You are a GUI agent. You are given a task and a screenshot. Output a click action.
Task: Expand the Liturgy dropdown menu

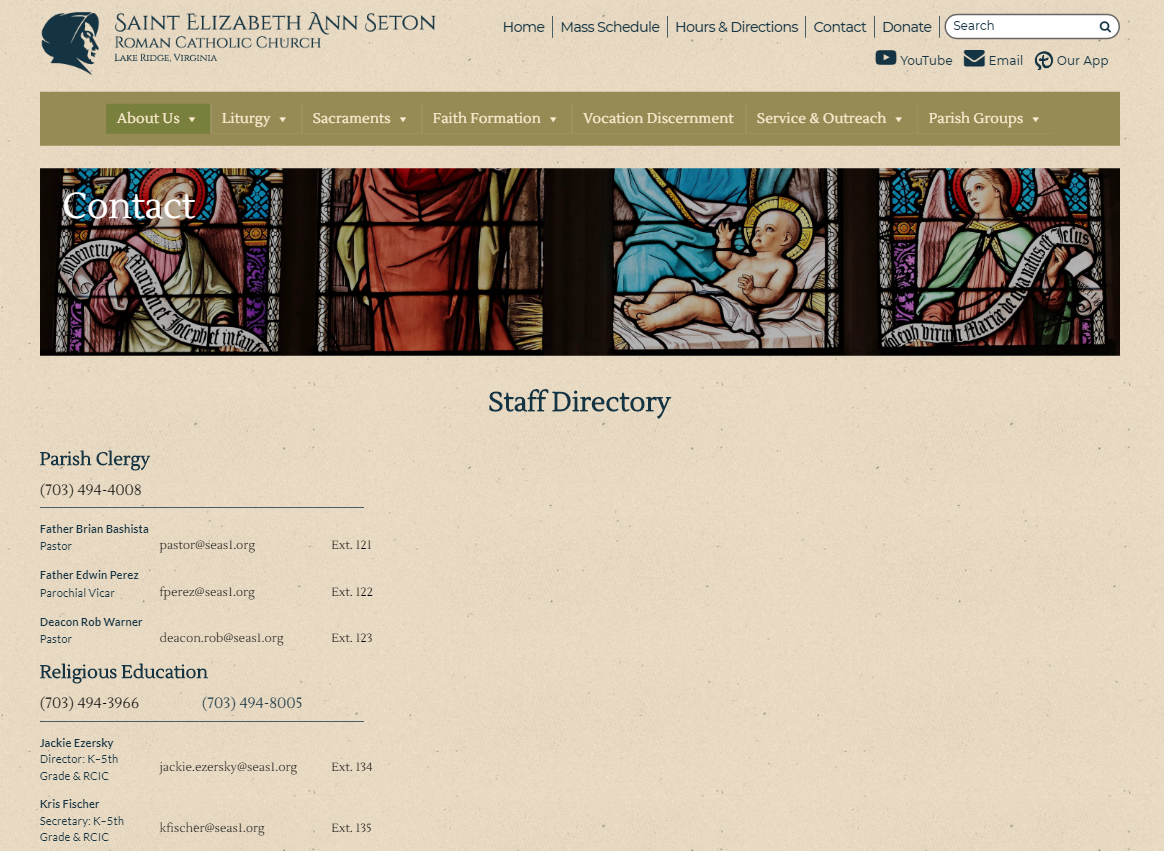click(x=254, y=118)
